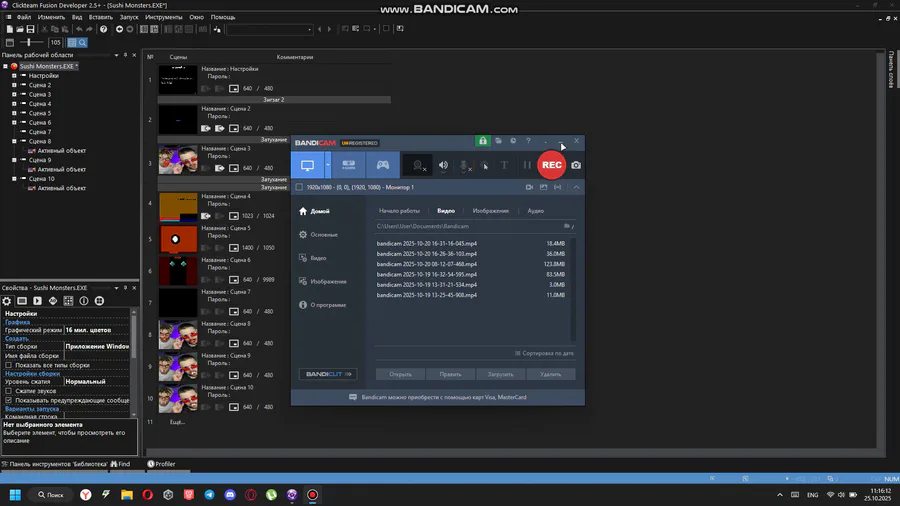This screenshot has height=506, width=900.
Task: Open Bandicam help question mark icon
Action: click(528, 141)
